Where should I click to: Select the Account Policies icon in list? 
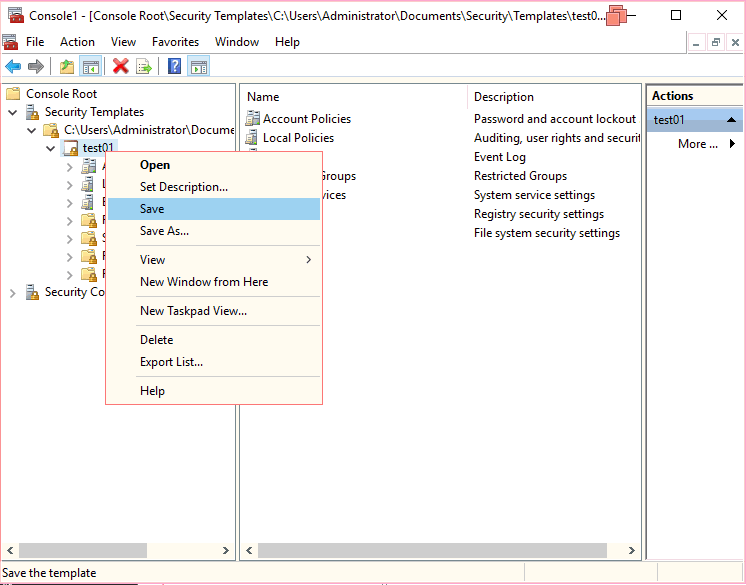(x=253, y=119)
